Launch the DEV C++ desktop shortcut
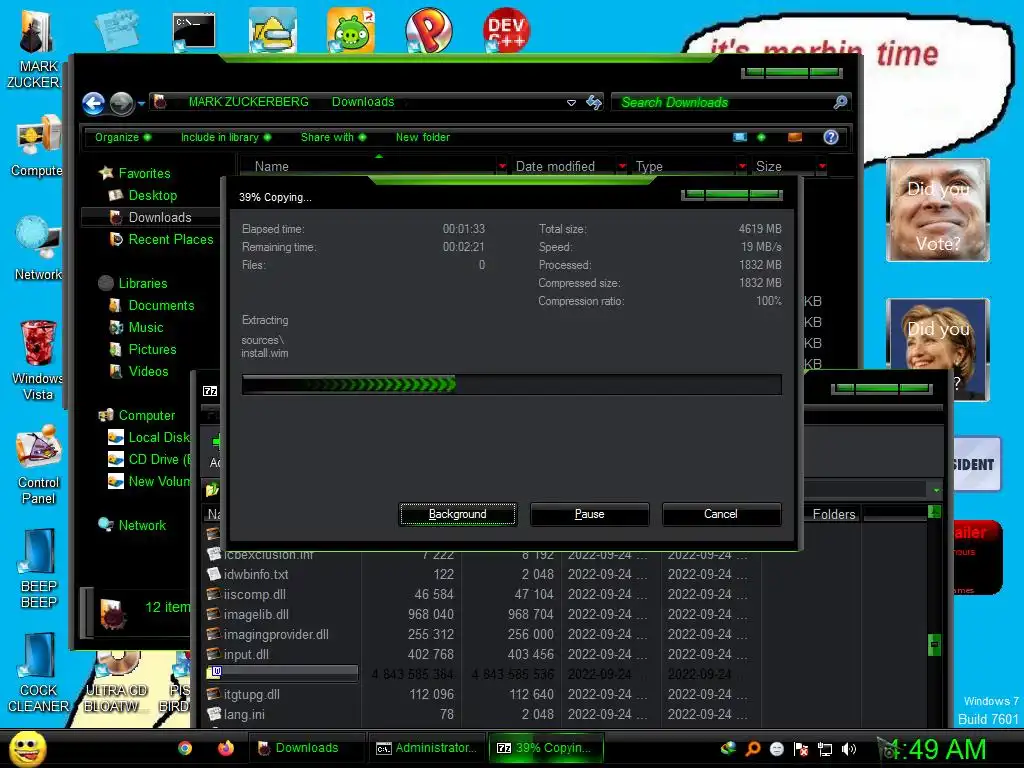 [x=506, y=30]
